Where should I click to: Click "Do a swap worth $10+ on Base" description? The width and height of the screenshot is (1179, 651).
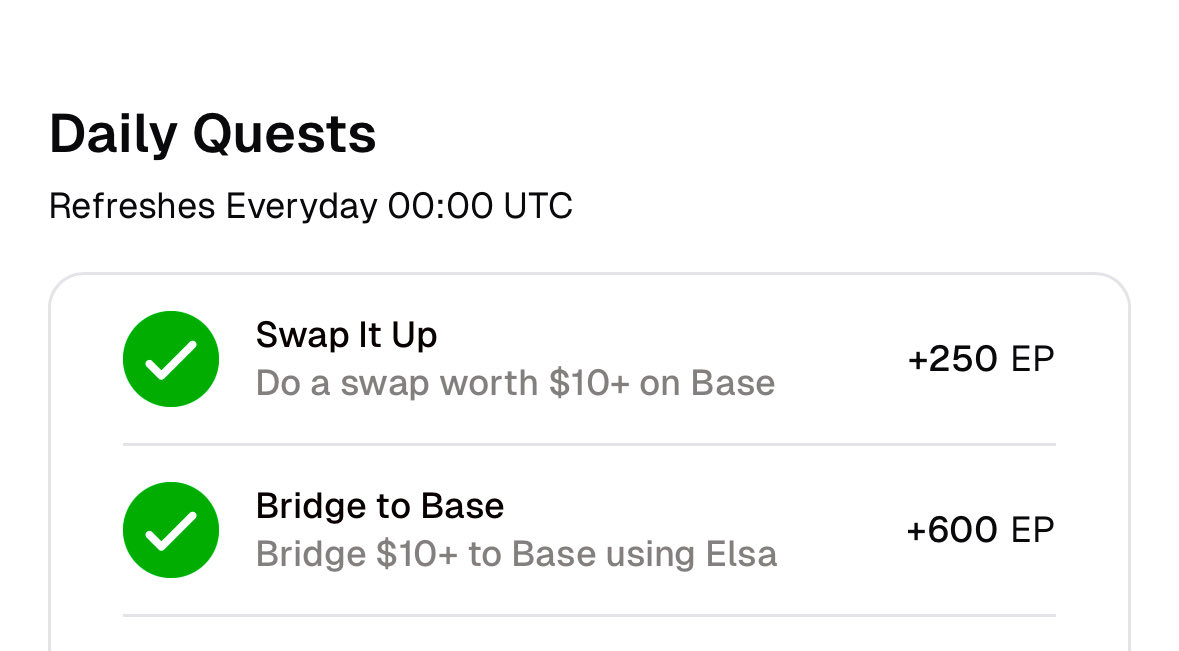tap(515, 383)
